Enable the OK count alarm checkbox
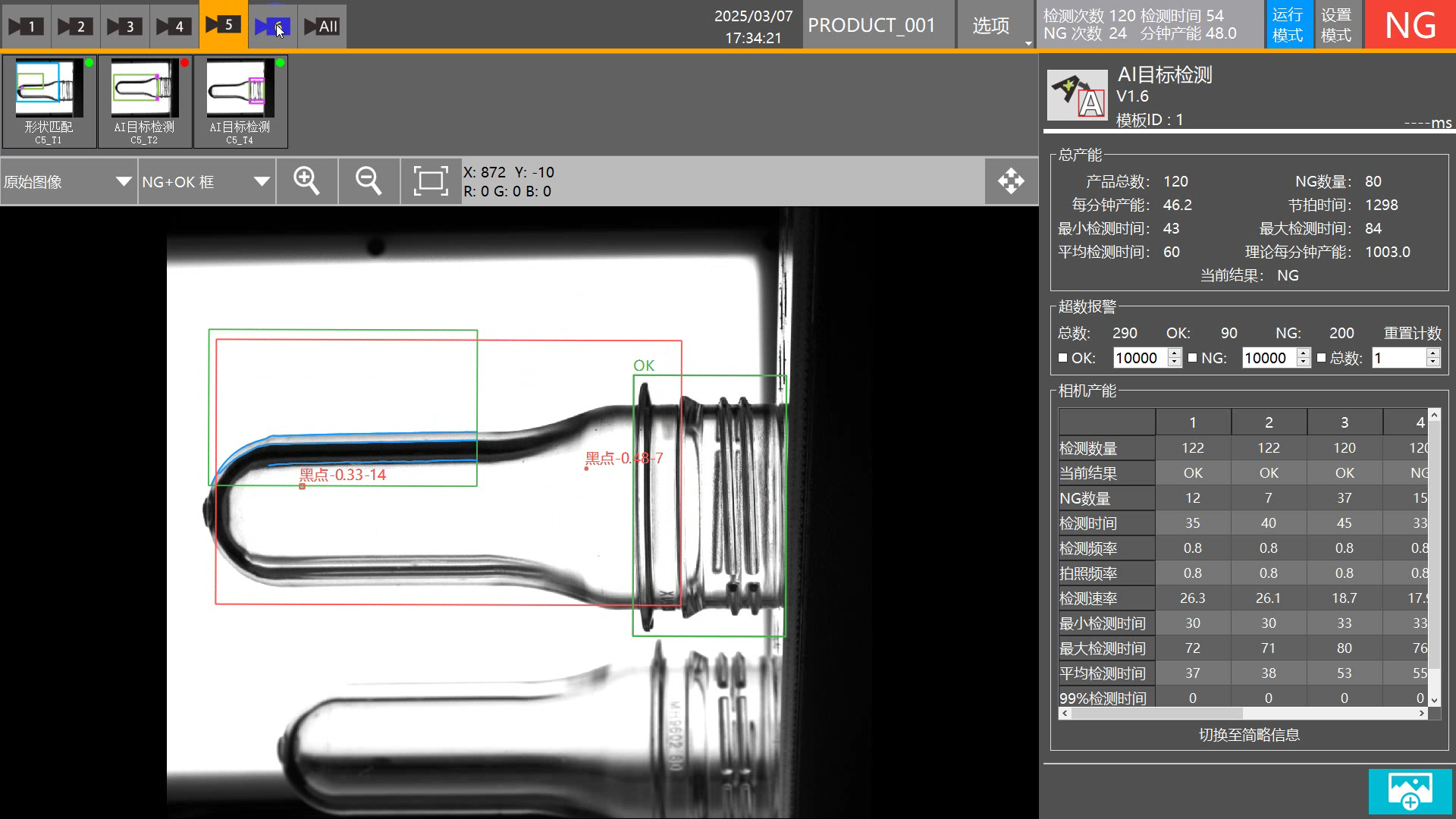 pos(1062,358)
